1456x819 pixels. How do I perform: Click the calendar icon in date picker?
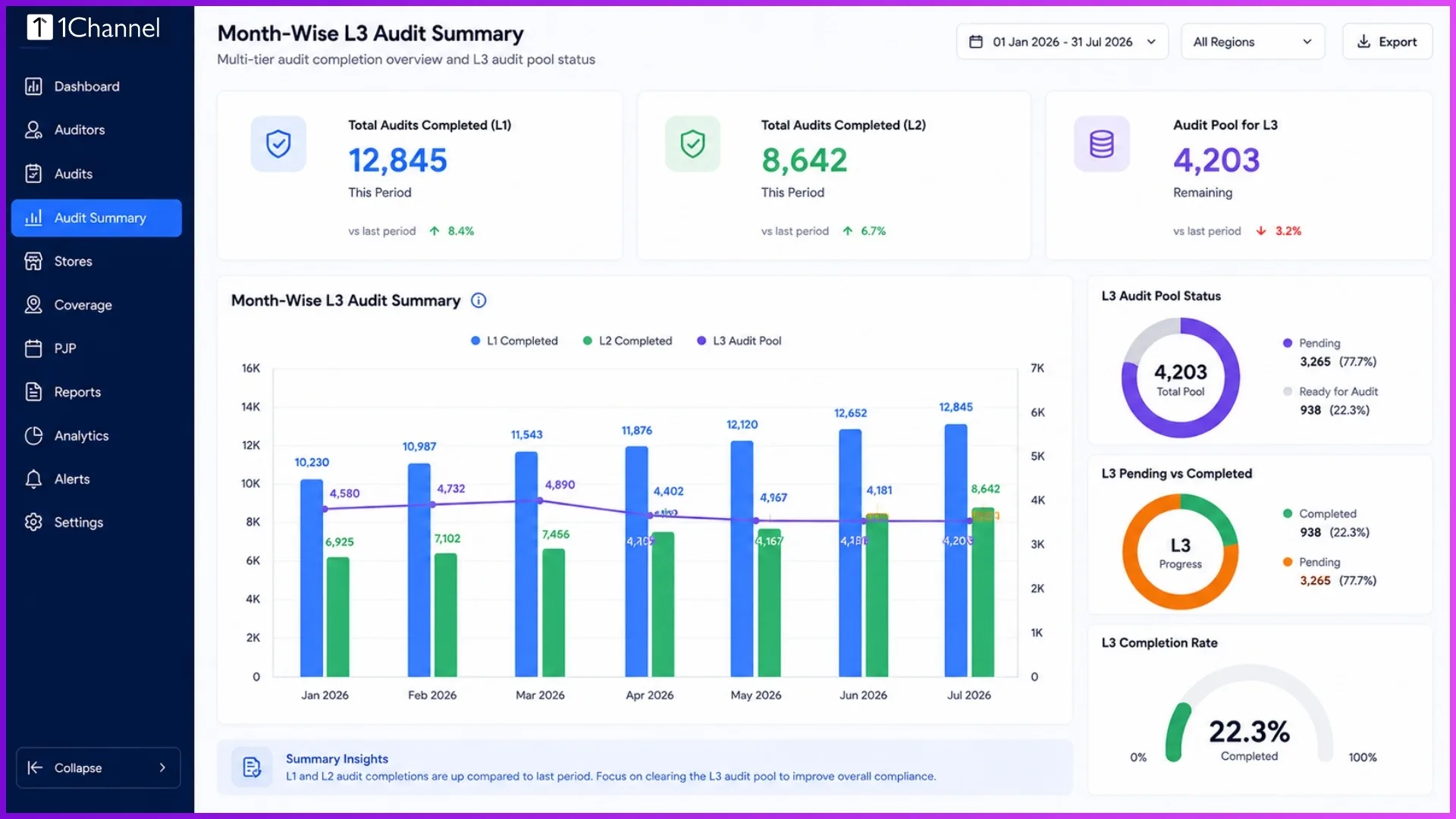(977, 42)
